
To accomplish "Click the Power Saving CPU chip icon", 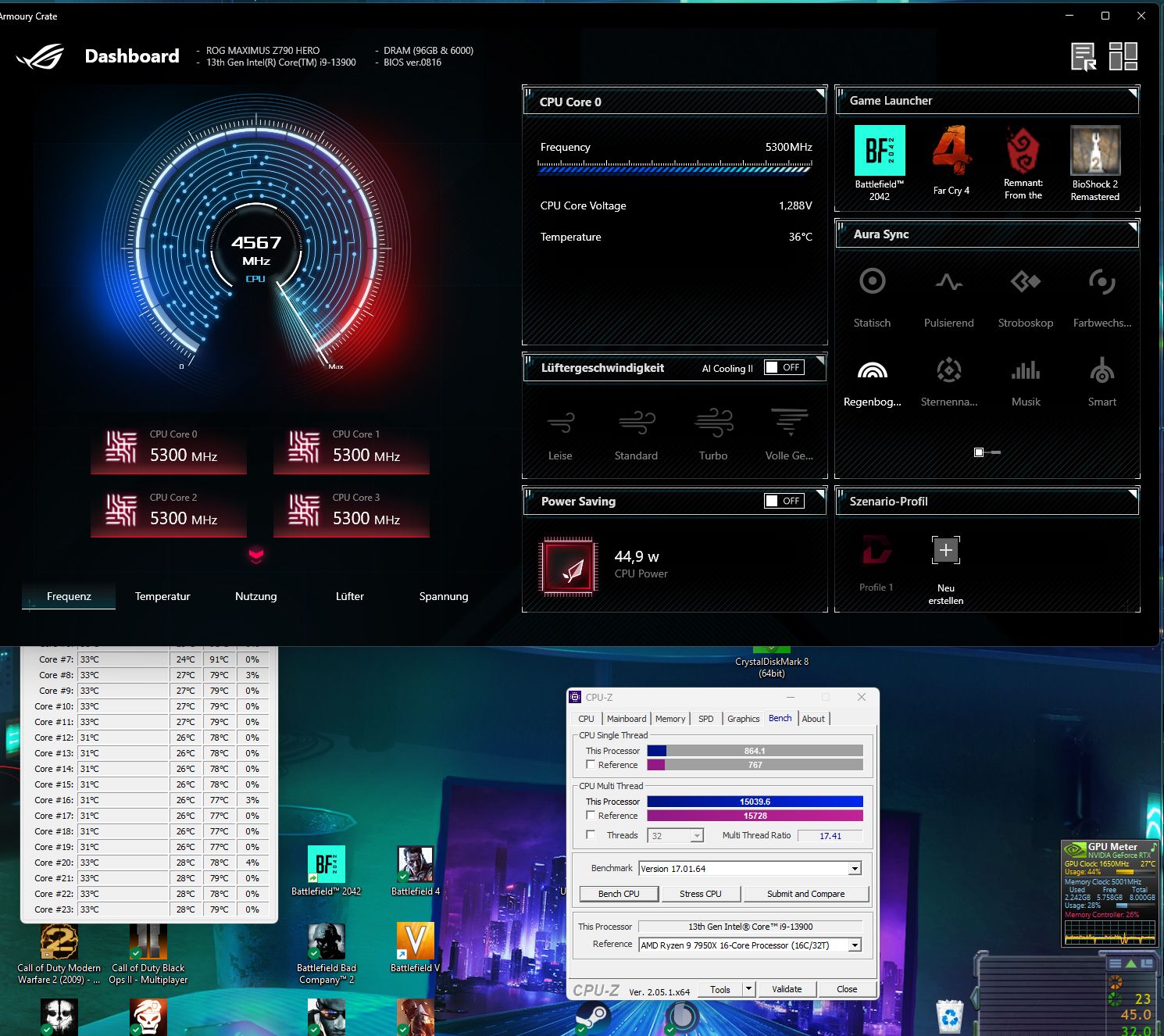I will [x=569, y=566].
